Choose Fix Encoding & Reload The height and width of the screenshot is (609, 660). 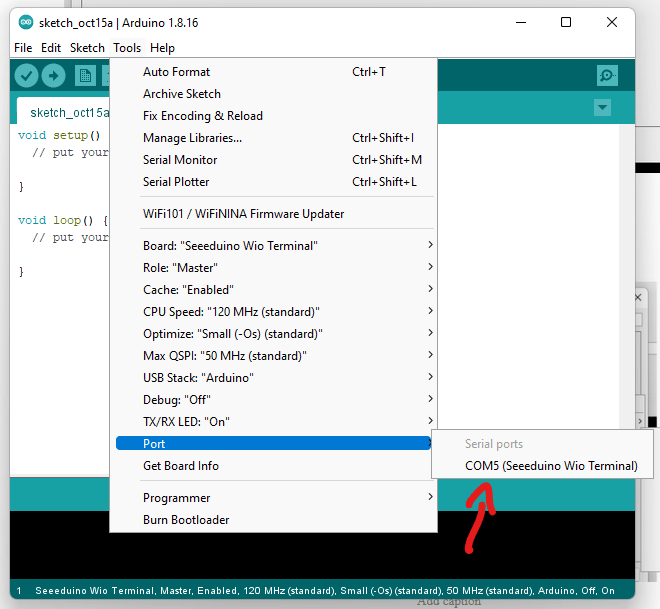point(273,116)
